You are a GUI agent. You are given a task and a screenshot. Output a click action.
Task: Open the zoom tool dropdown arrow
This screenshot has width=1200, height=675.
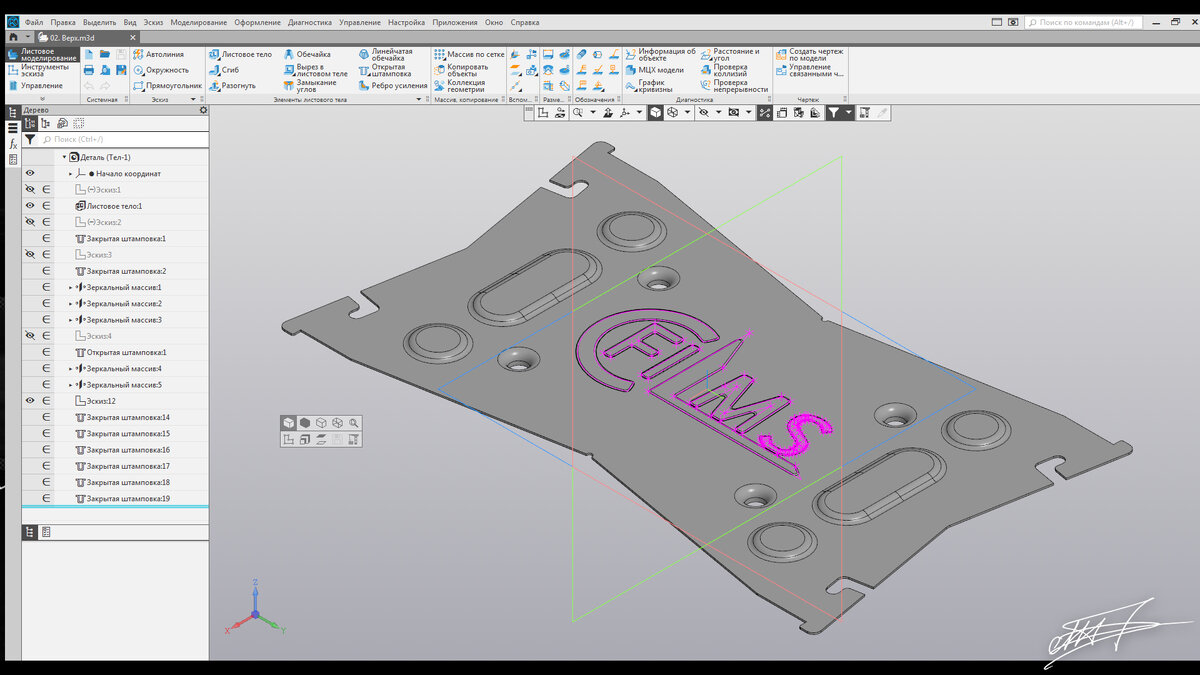point(592,113)
